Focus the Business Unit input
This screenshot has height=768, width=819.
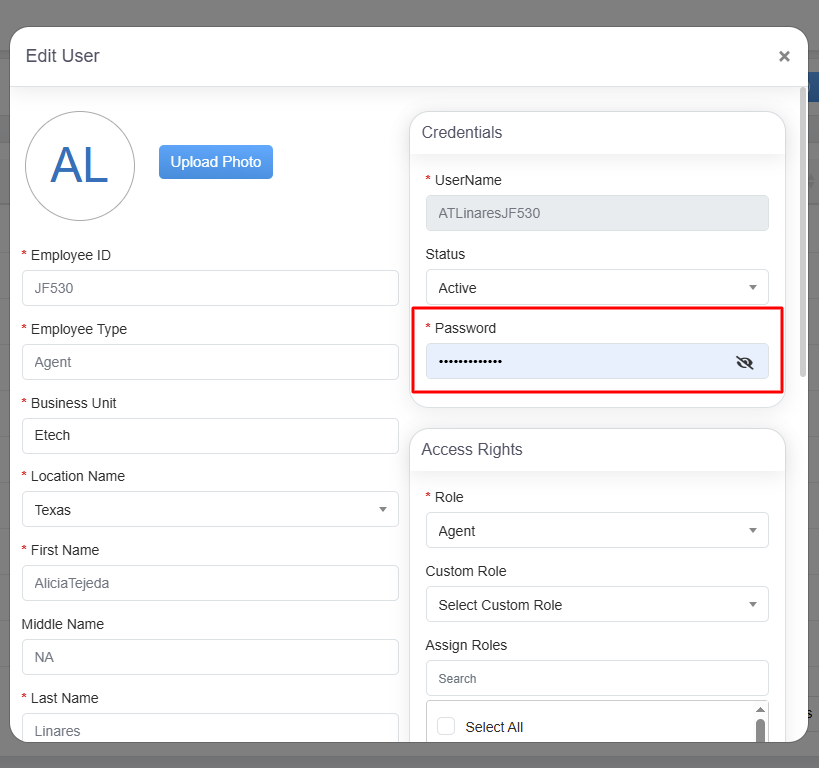(x=210, y=436)
